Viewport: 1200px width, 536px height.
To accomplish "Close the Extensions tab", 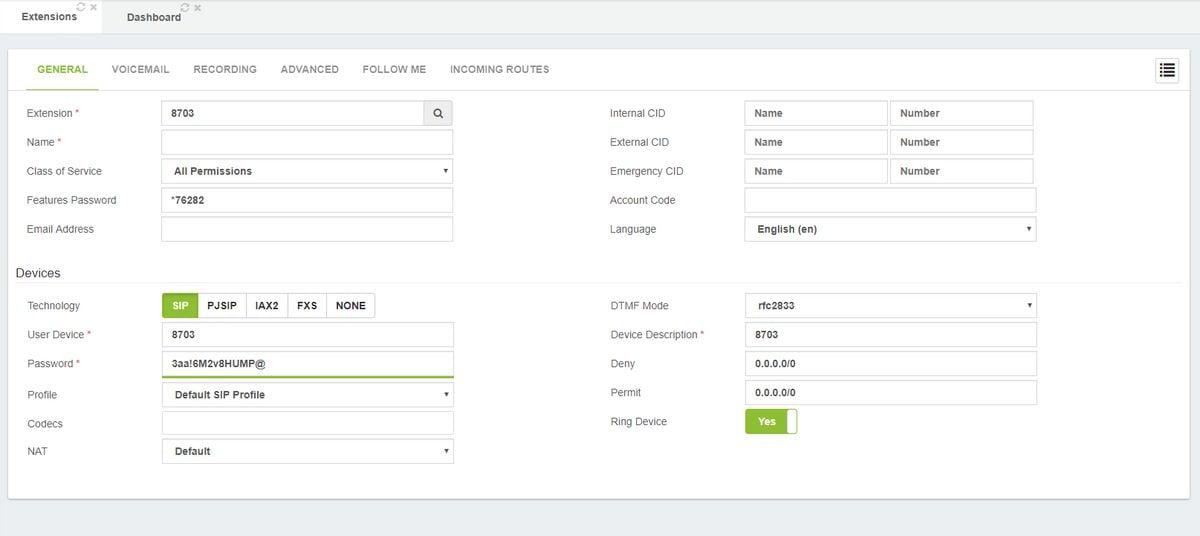I will [93, 7].
